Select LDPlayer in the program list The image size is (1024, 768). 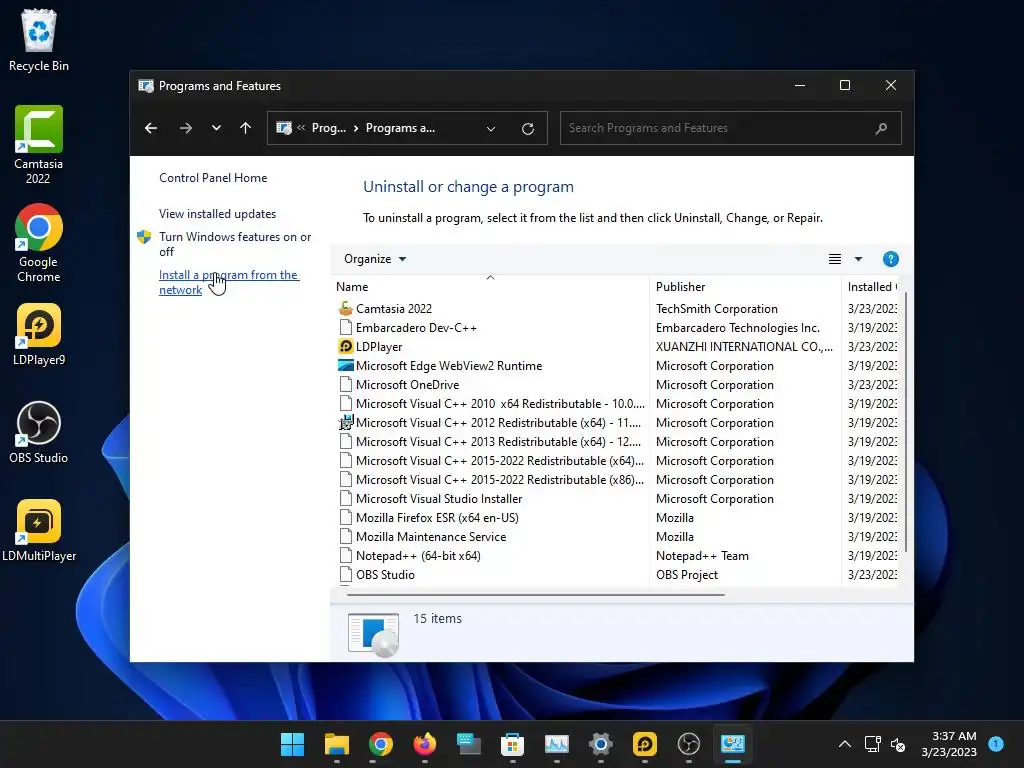click(379, 347)
